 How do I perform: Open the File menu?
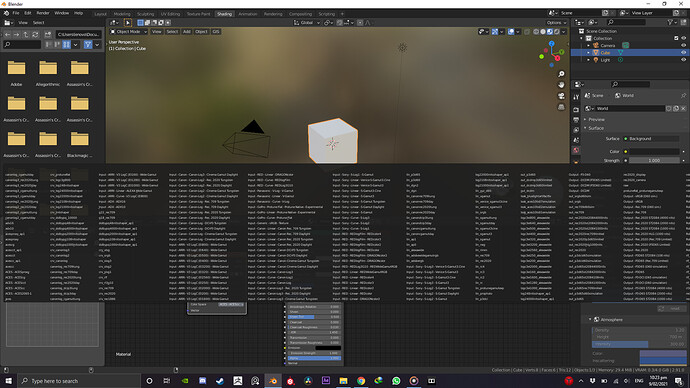coord(16,13)
